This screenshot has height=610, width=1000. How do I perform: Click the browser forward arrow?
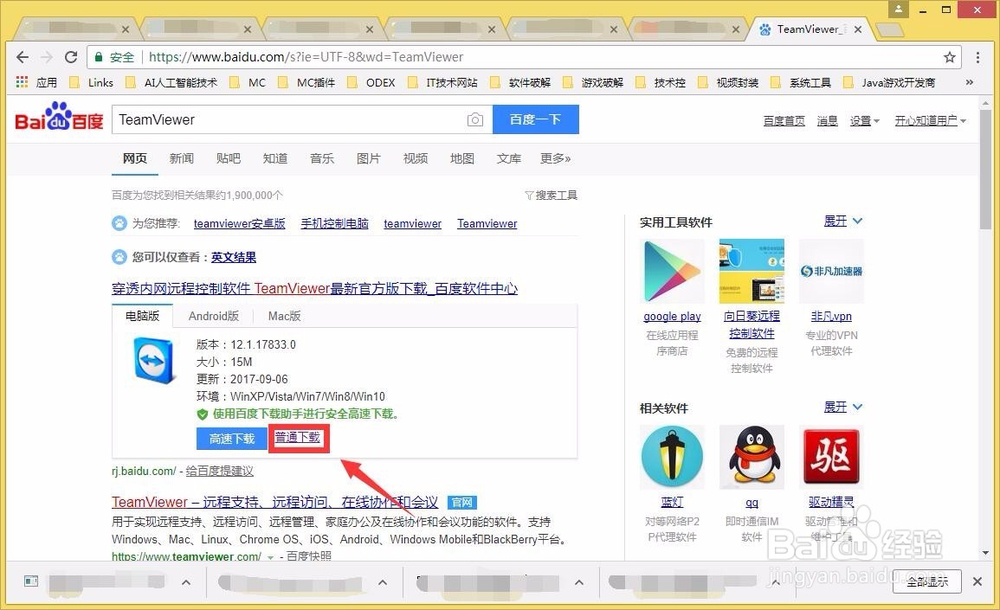coord(47,57)
